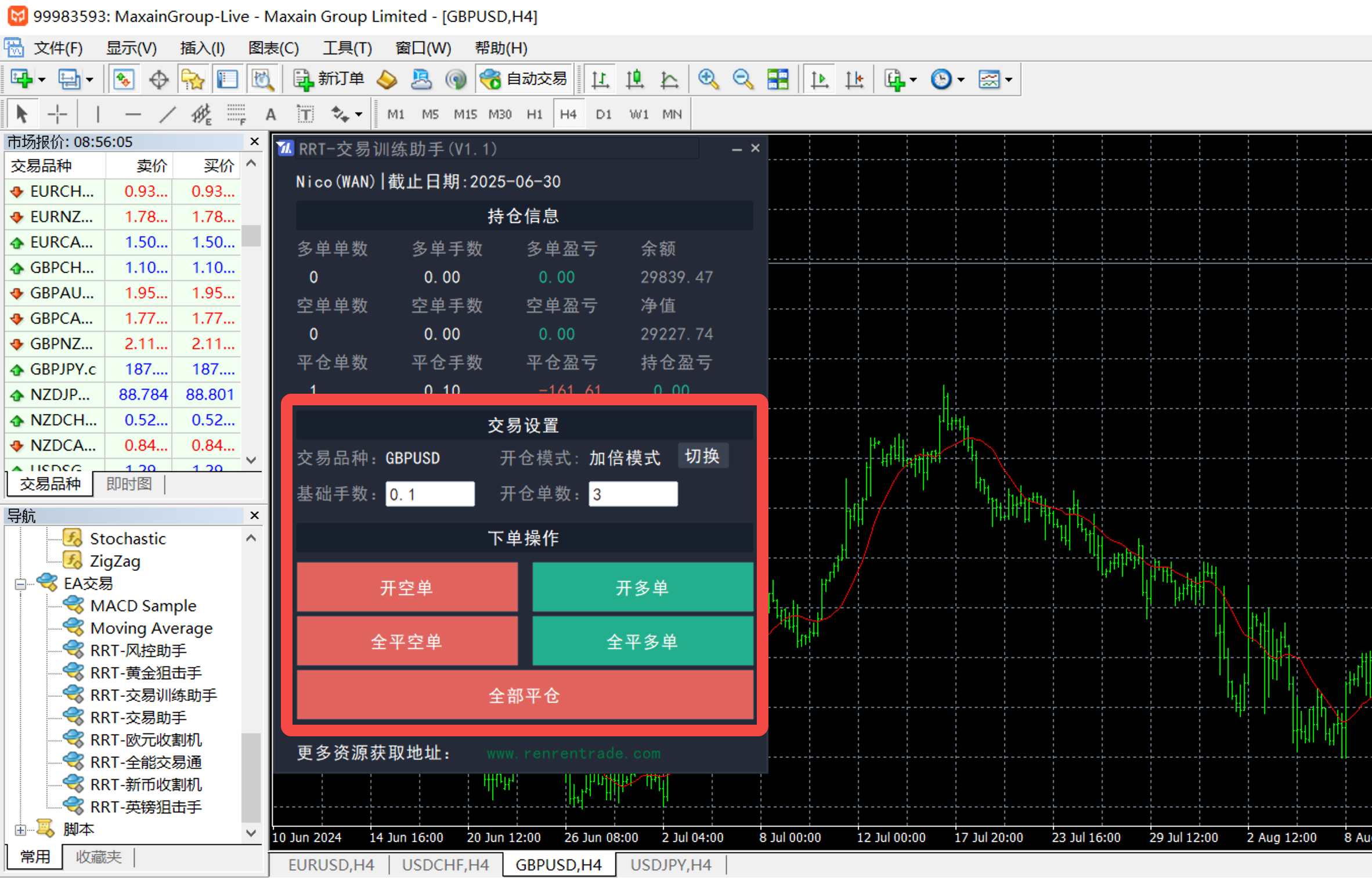
Task: Click the market watch scrollbar down arrow
Action: click(251, 460)
